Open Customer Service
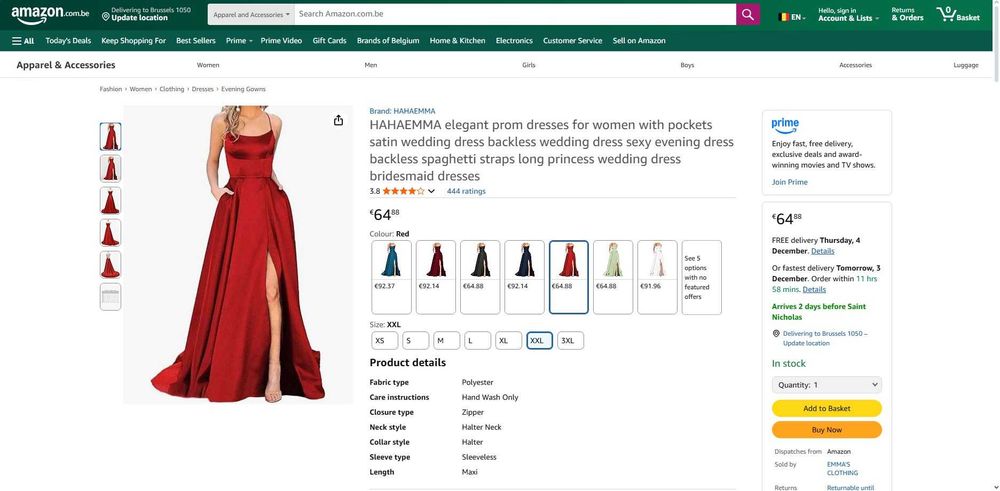Image resolution: width=1000 pixels, height=491 pixels. tap(573, 41)
